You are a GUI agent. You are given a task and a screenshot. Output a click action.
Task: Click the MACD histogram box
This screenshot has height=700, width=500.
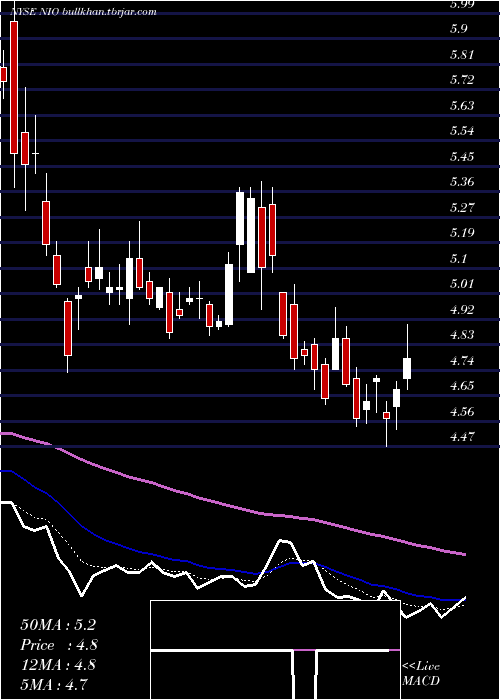coord(275,650)
